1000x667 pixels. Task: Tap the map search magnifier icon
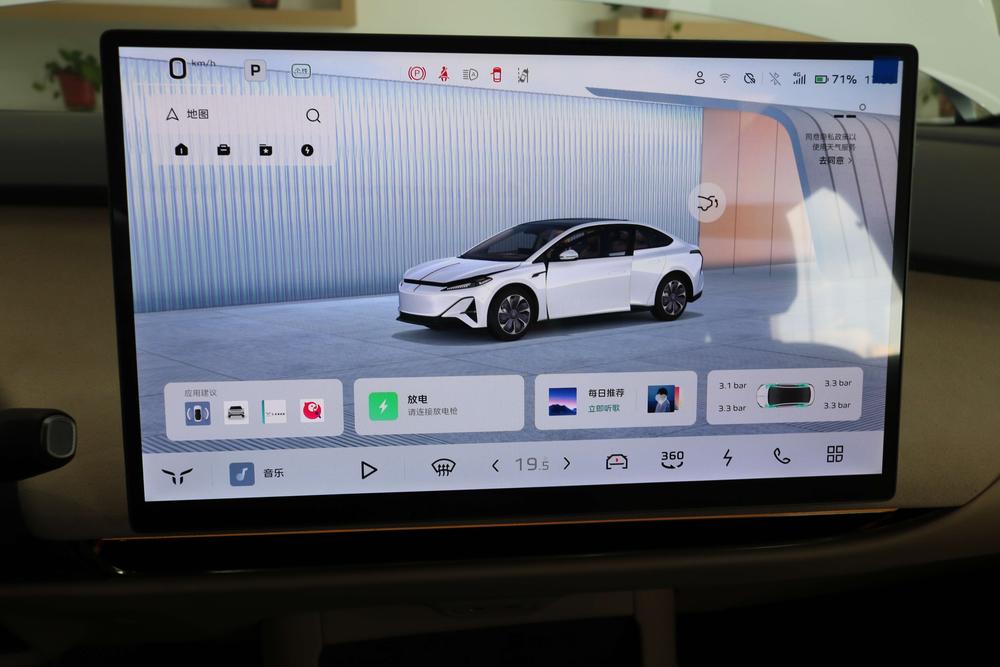pos(313,115)
